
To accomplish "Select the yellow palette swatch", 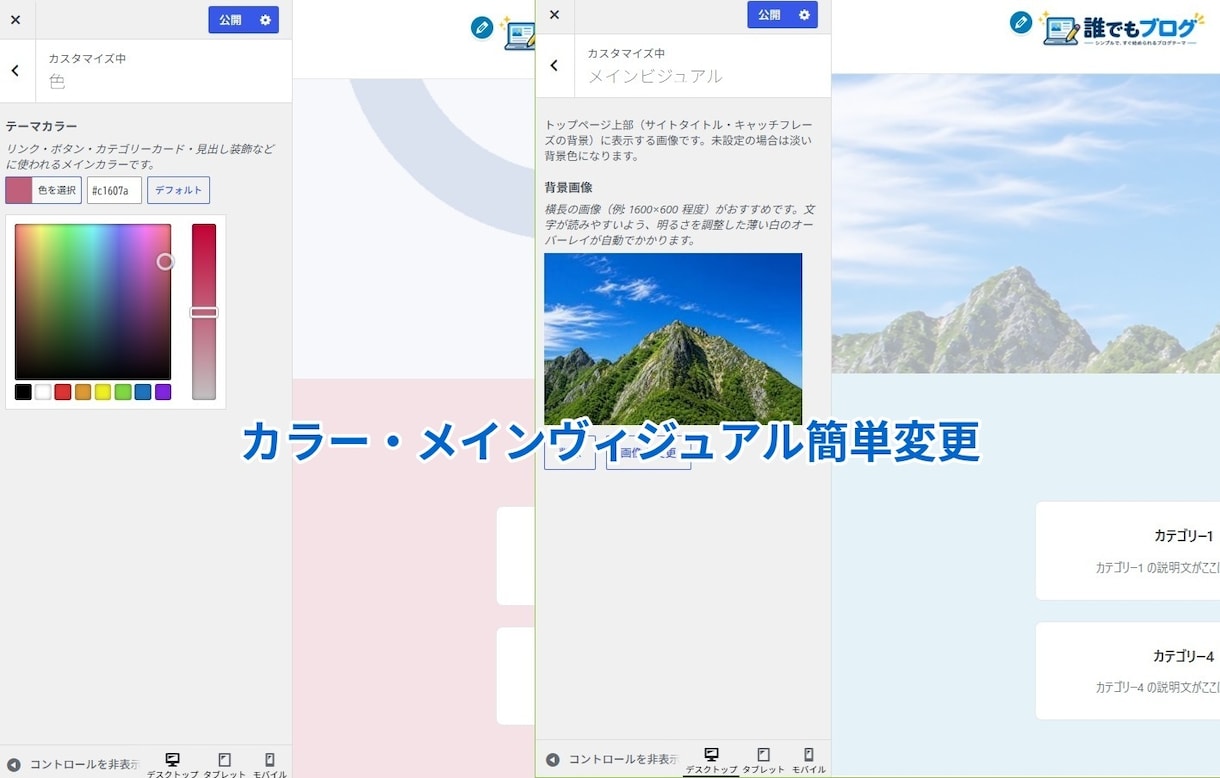I will (x=103, y=392).
